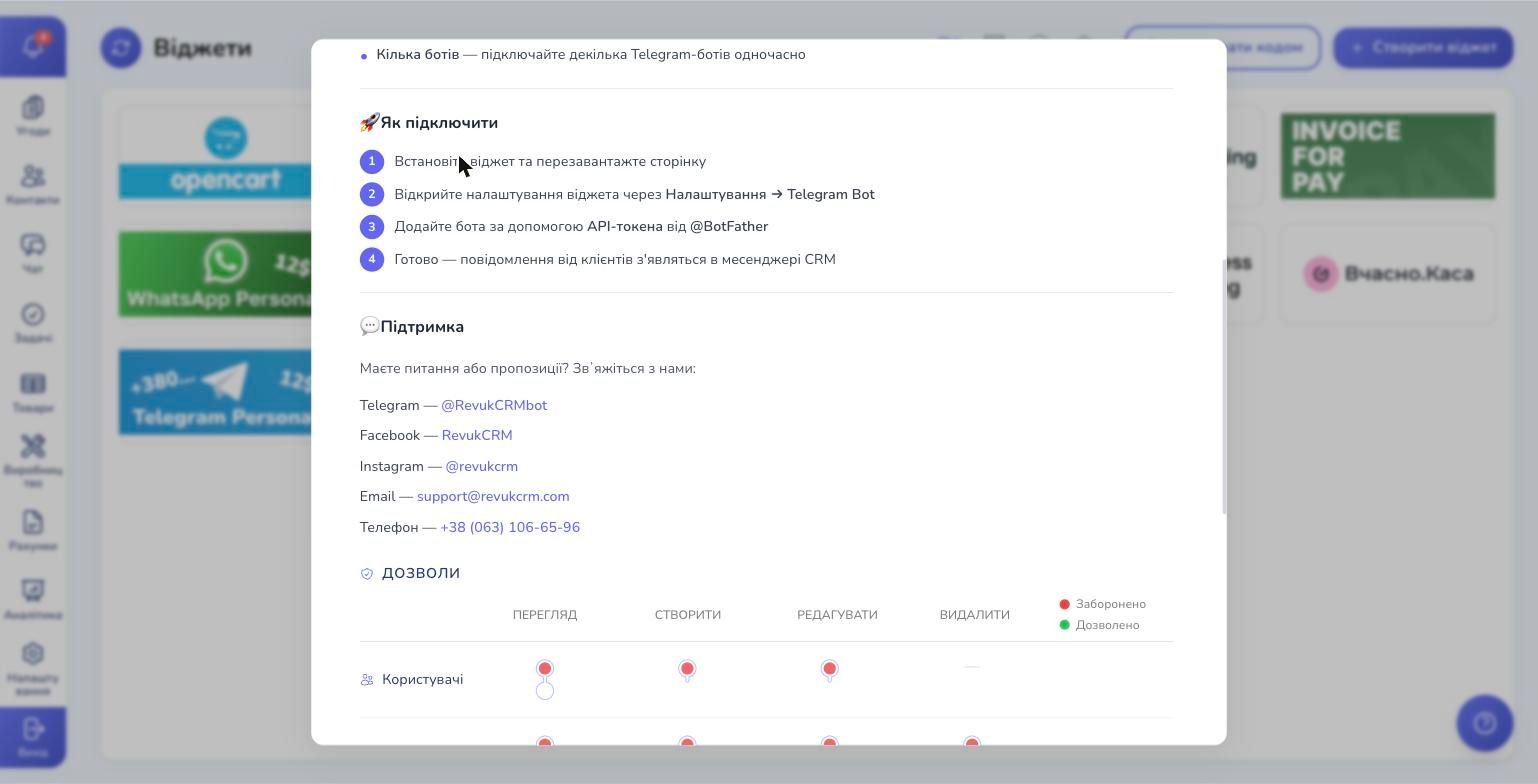Open Задачі in the left sidebar

coord(33,323)
